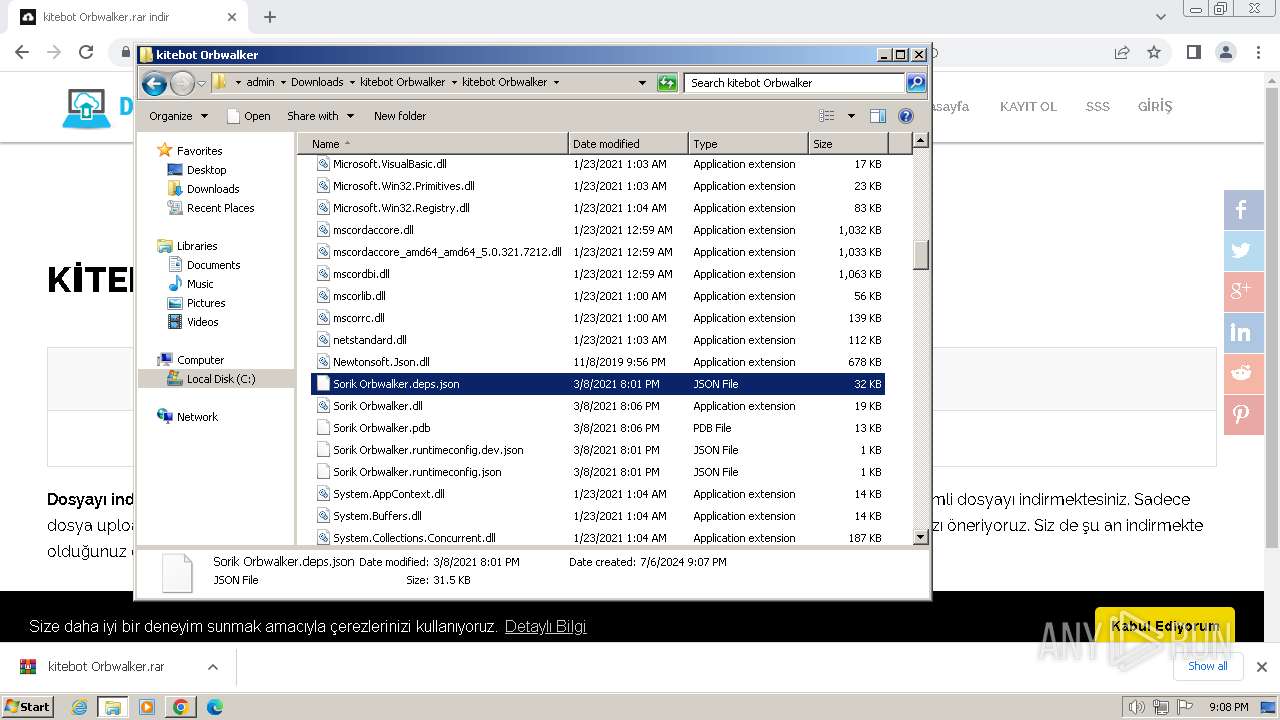
Task: Select Sorik Orbwalker.pdb file
Action: click(598, 428)
